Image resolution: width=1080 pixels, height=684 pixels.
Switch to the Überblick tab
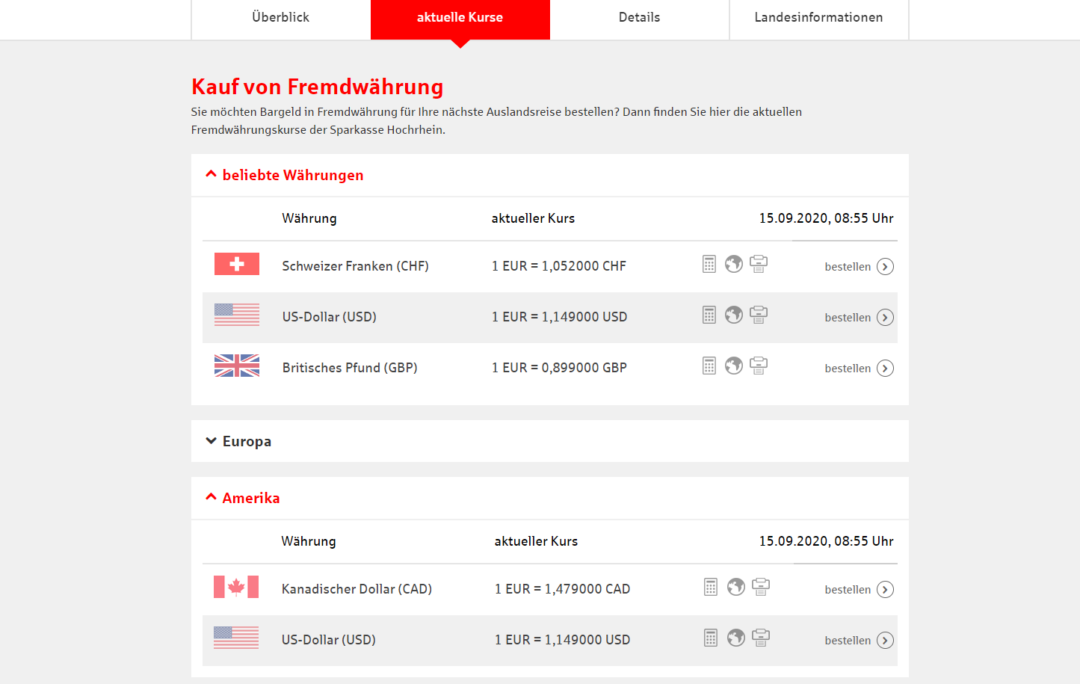click(280, 17)
